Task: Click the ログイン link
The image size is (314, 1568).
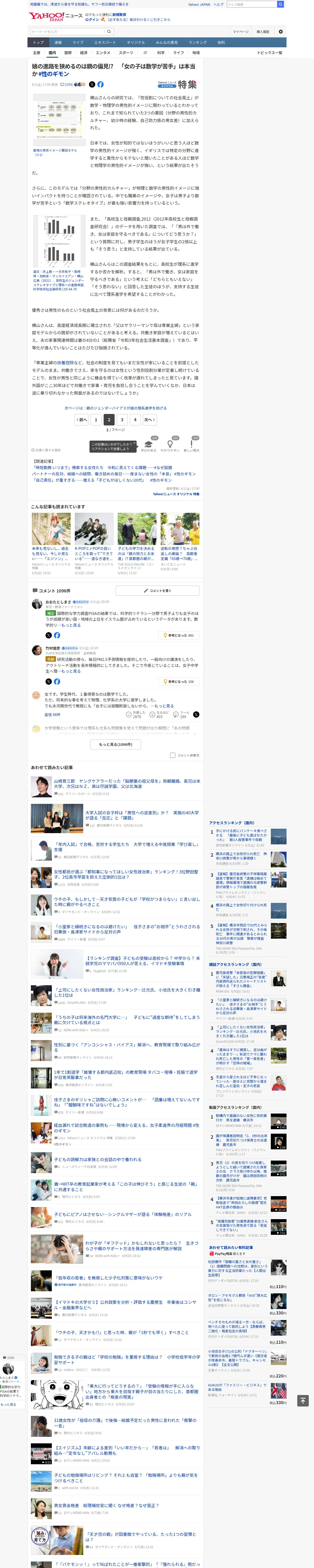Action: pyautogui.click(x=92, y=20)
